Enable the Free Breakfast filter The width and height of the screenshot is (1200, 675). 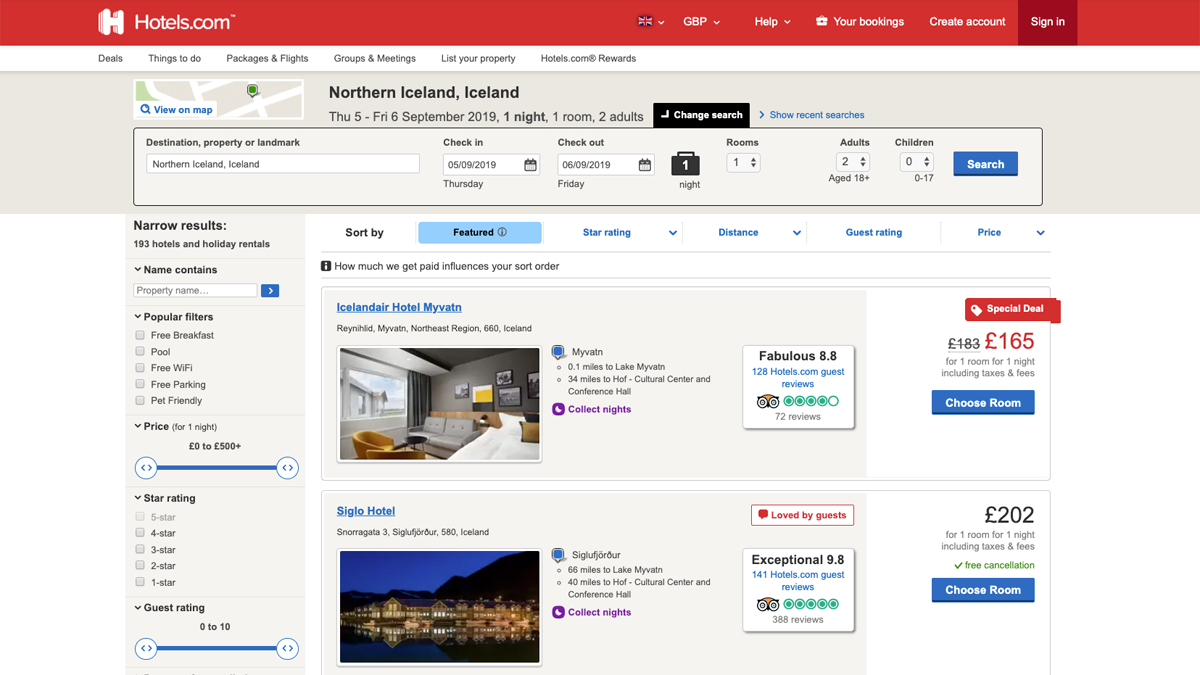click(140, 335)
